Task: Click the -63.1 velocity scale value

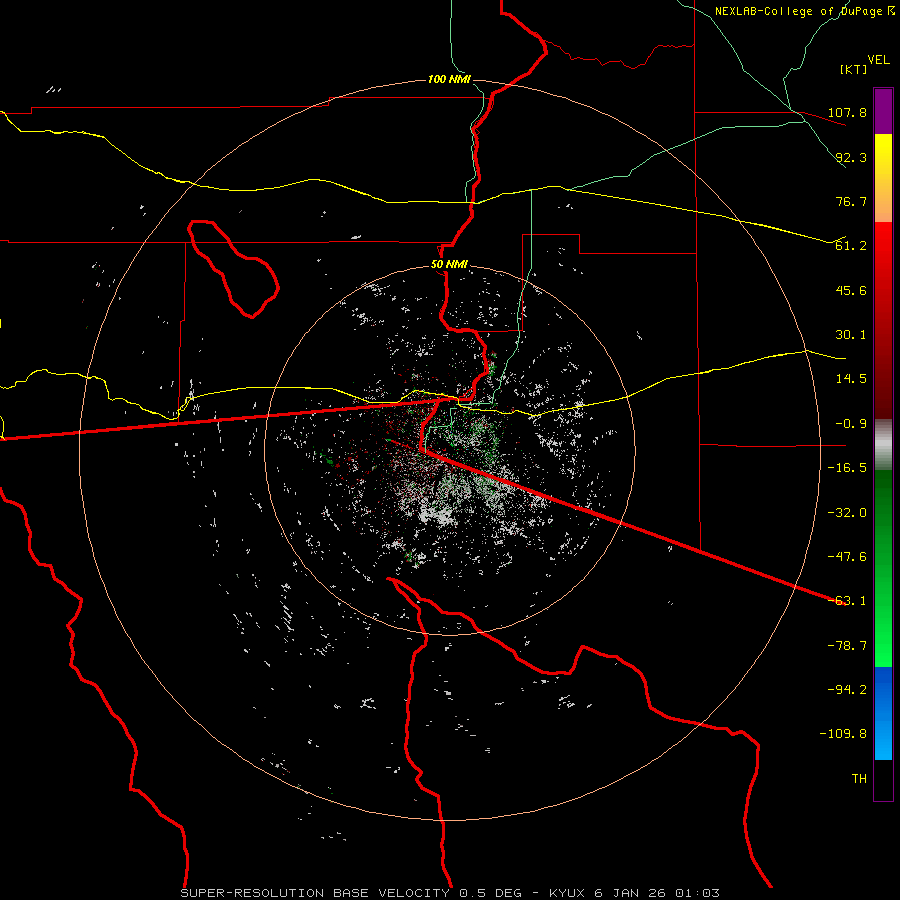Action: [x=847, y=601]
